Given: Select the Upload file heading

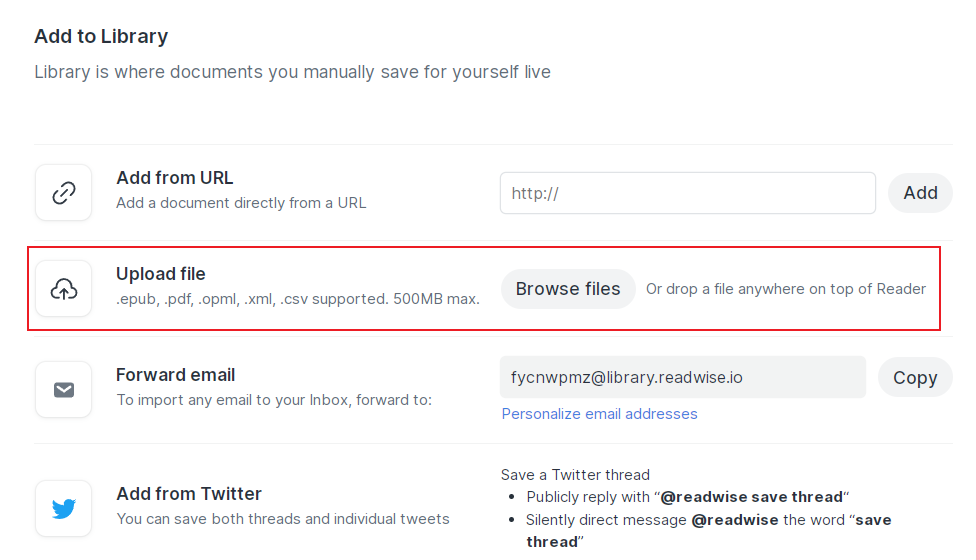Looking at the screenshot, I should pyautogui.click(x=161, y=274).
